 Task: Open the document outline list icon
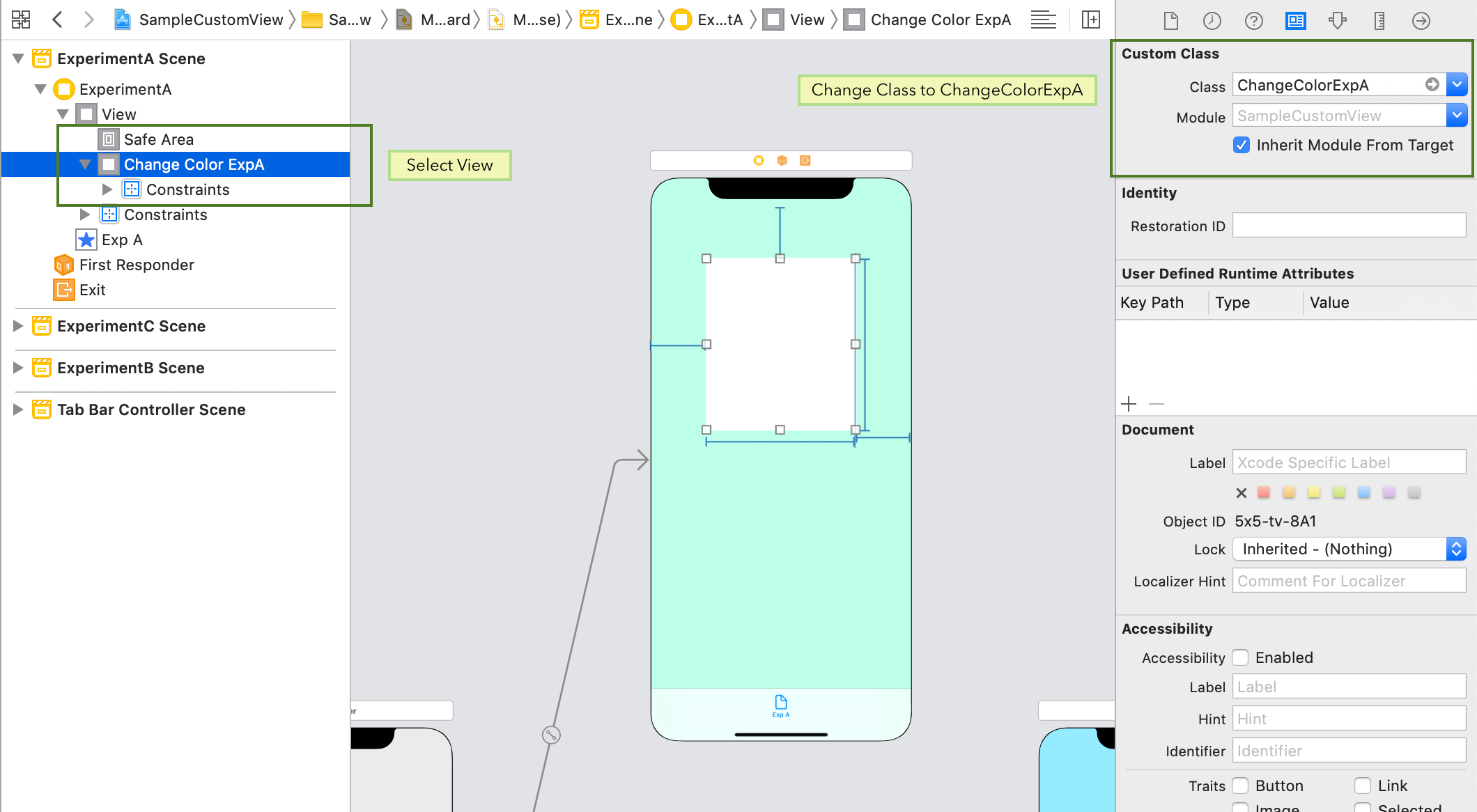click(1042, 19)
